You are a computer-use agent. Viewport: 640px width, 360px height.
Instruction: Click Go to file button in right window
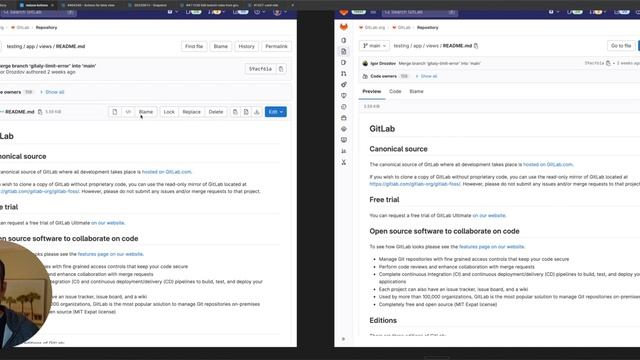pyautogui.click(x=621, y=46)
